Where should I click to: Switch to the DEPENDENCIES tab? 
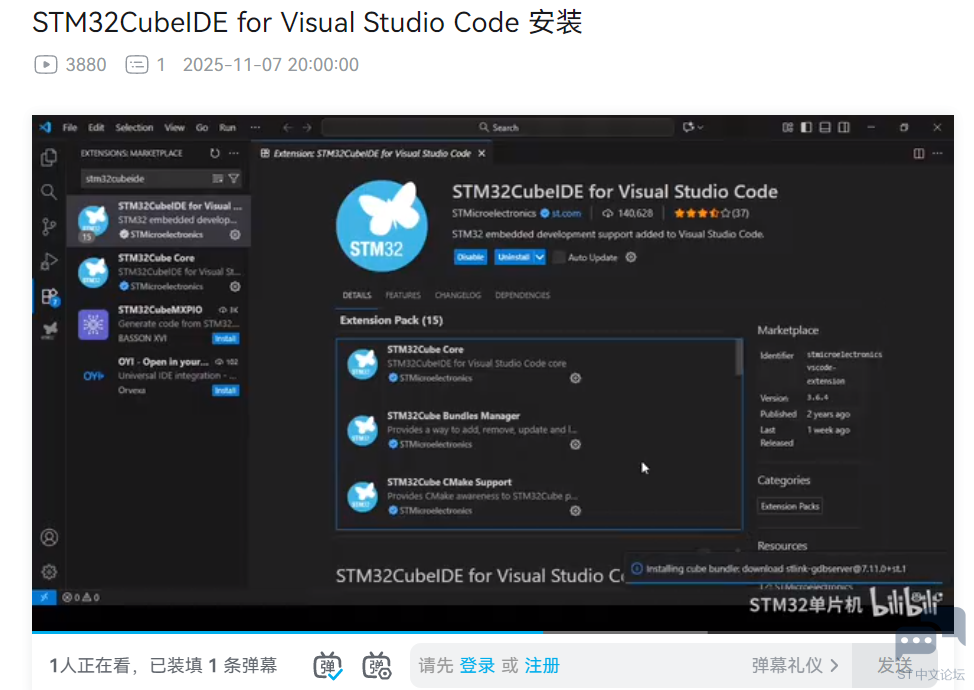[522, 295]
